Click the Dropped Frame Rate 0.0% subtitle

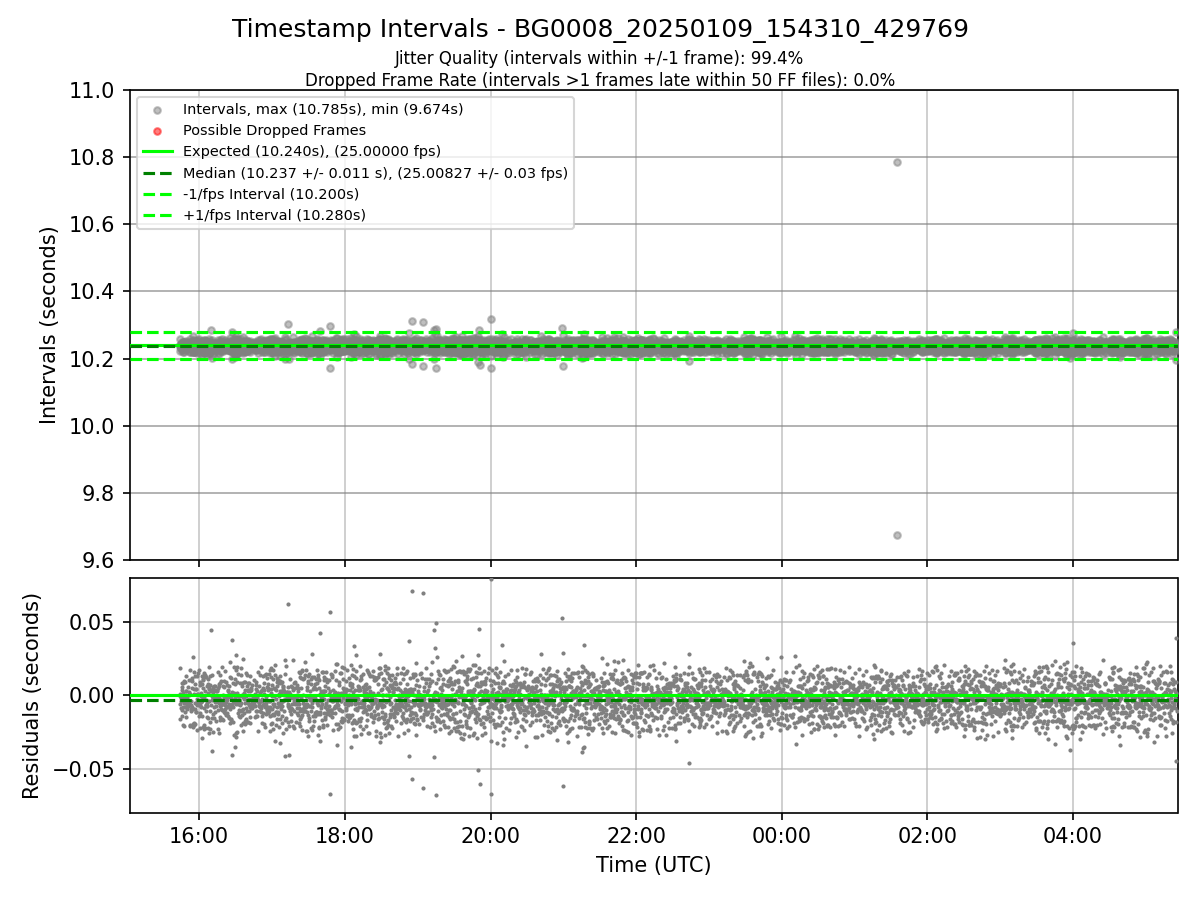pyautogui.click(x=599, y=80)
